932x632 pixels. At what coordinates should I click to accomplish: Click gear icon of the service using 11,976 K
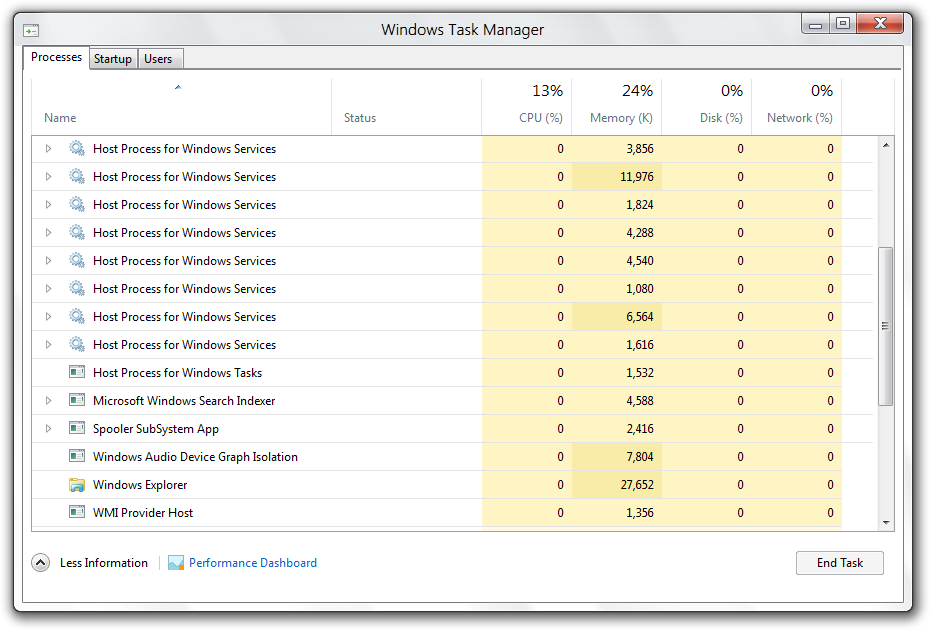point(77,177)
